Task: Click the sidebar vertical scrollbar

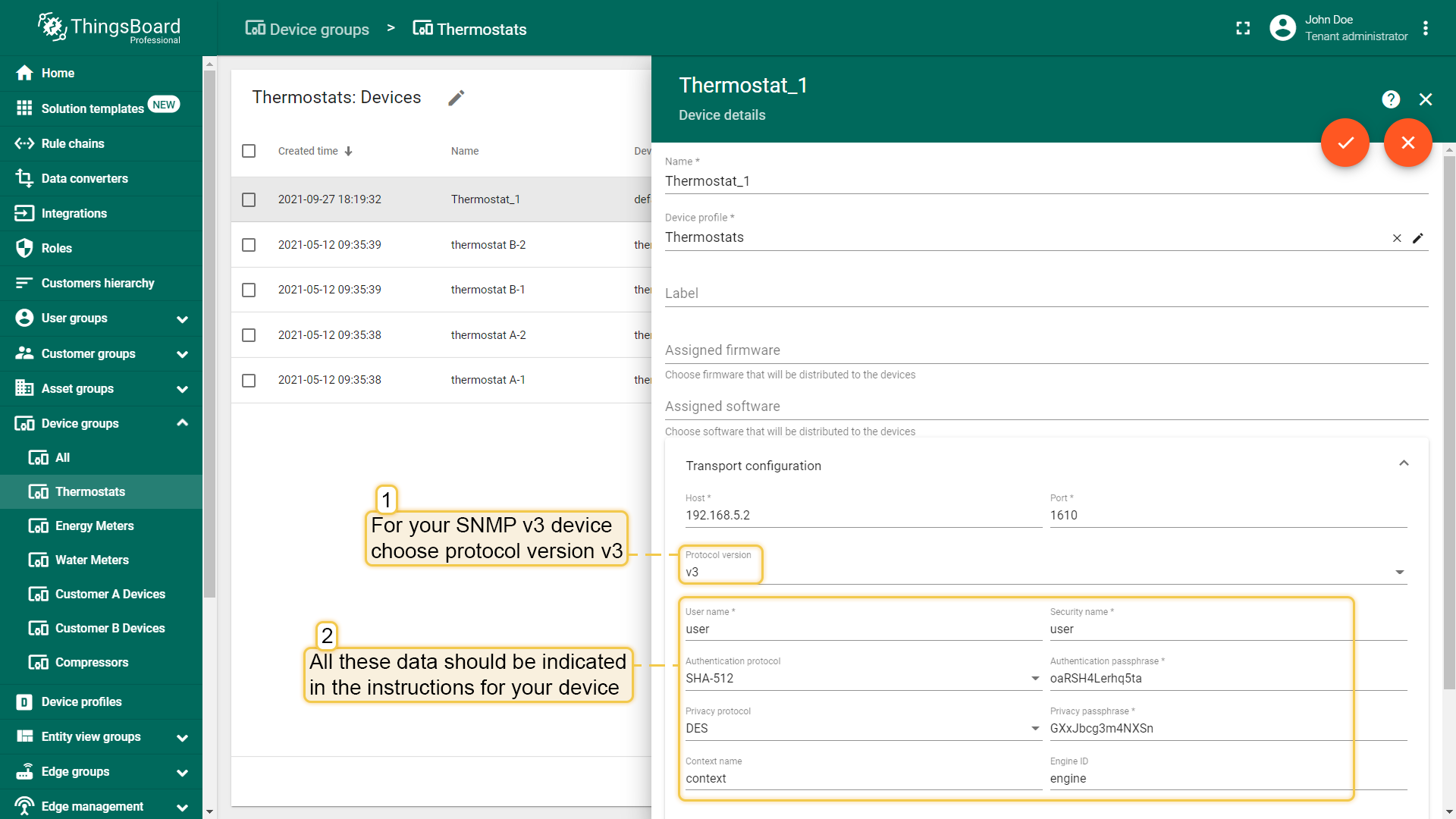Action: point(209,334)
